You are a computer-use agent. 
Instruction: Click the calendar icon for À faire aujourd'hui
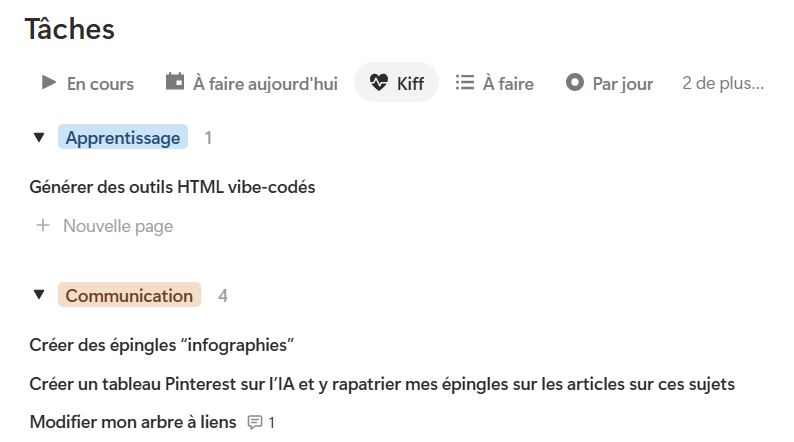click(175, 82)
